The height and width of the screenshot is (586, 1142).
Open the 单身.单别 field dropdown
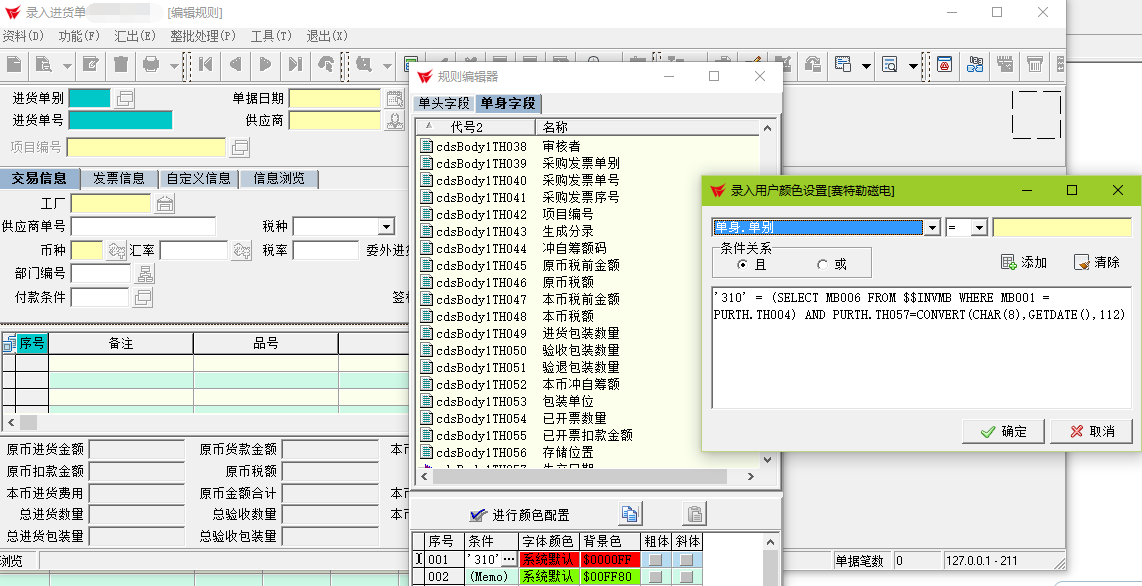[932, 228]
